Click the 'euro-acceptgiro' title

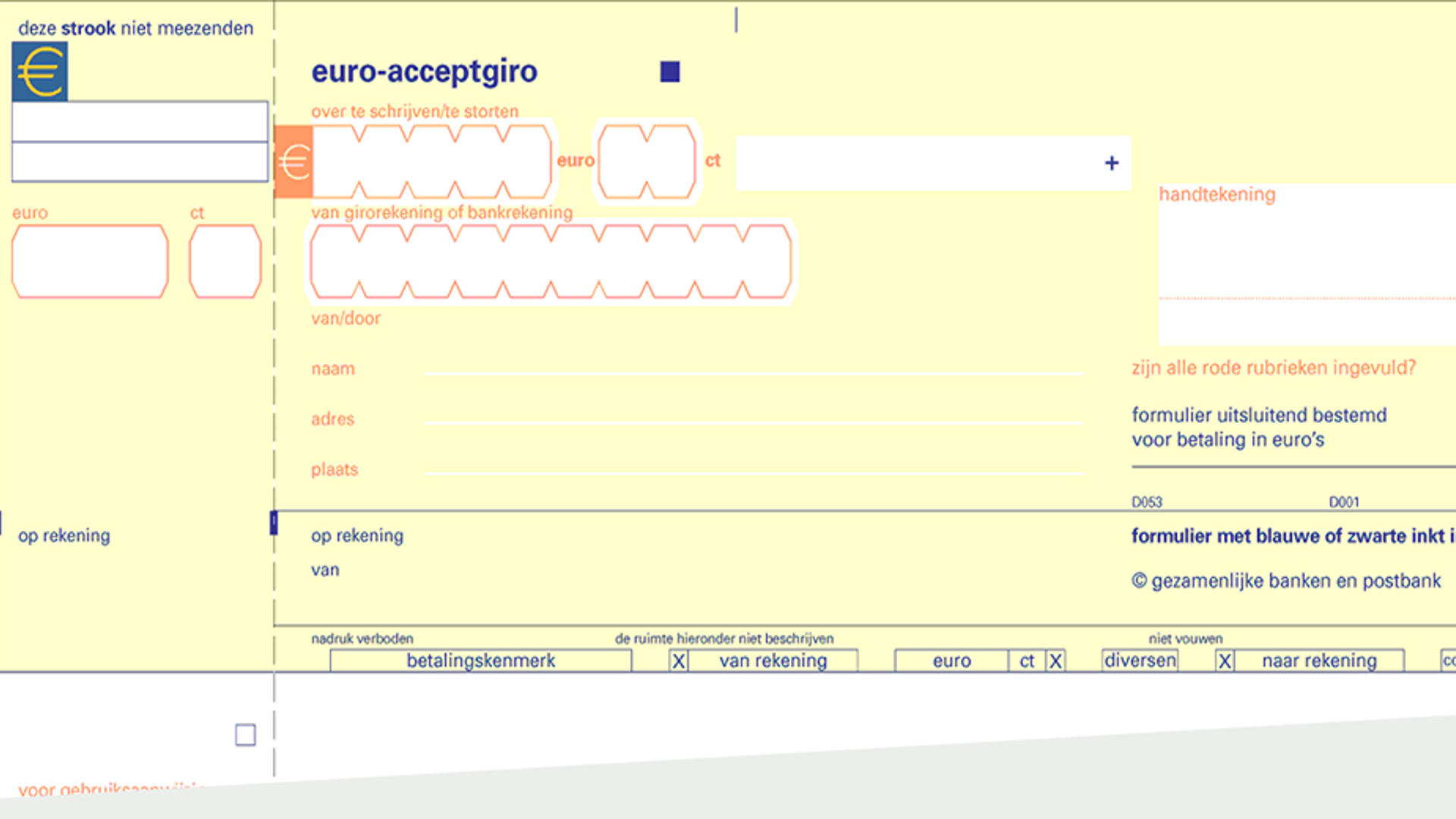click(424, 72)
